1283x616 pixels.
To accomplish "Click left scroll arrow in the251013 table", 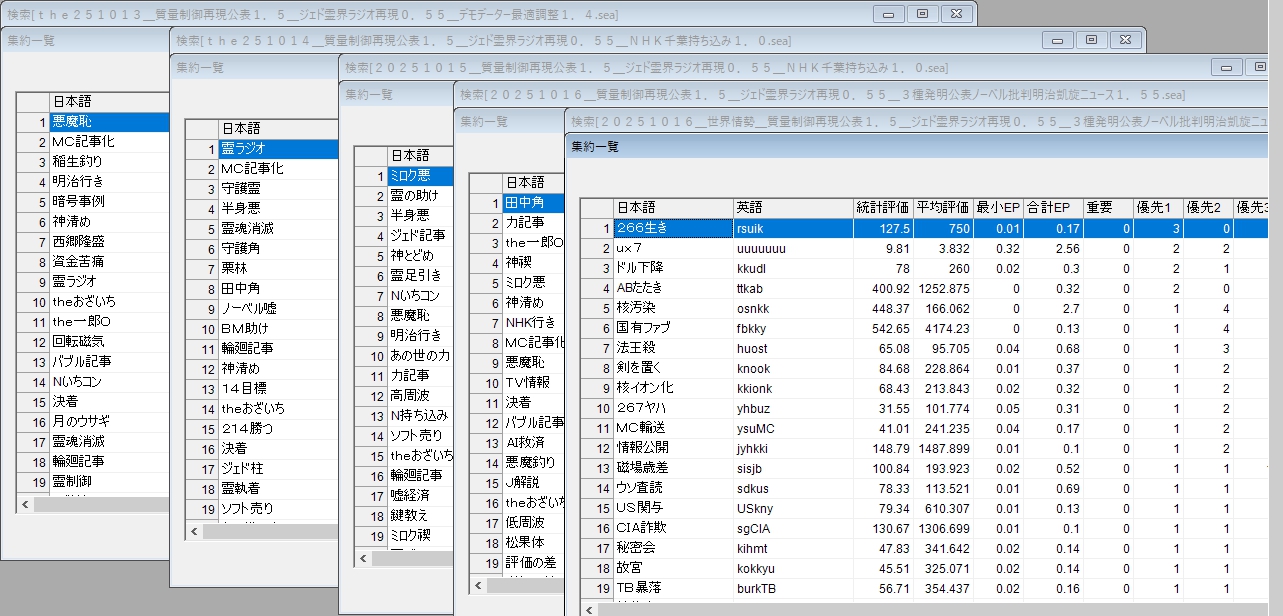I will click(x=24, y=503).
